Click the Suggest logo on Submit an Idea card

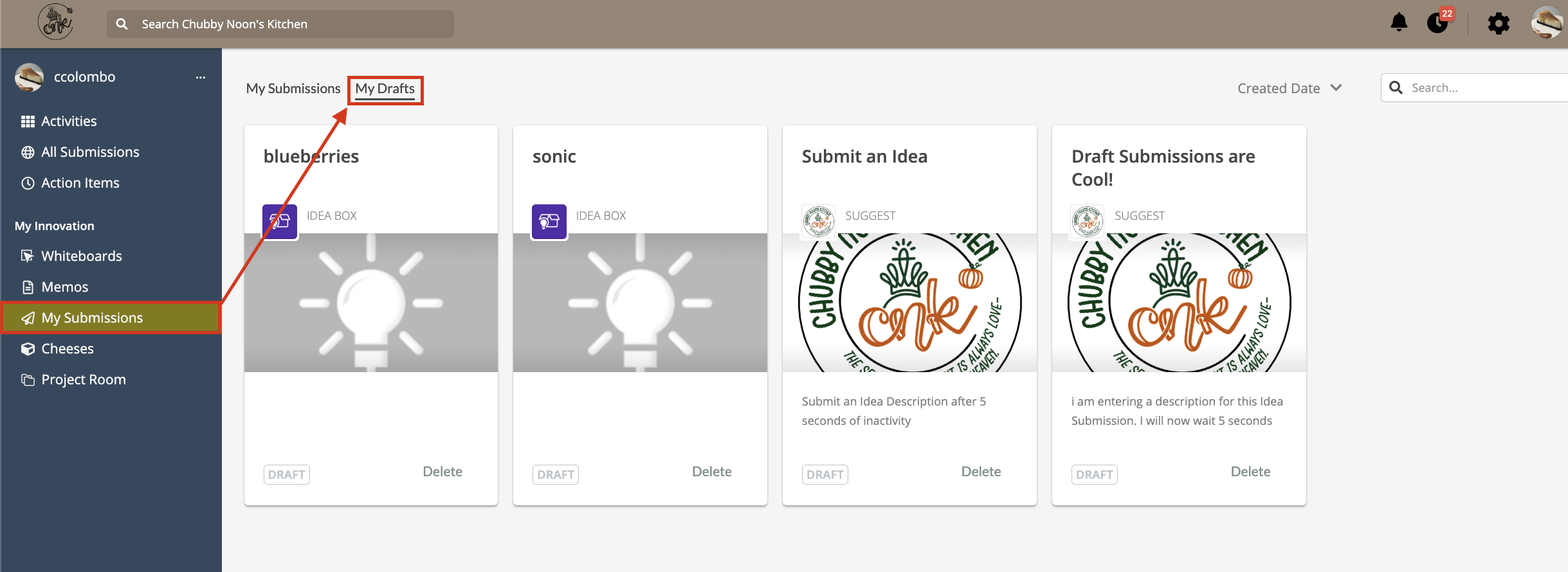coord(818,222)
